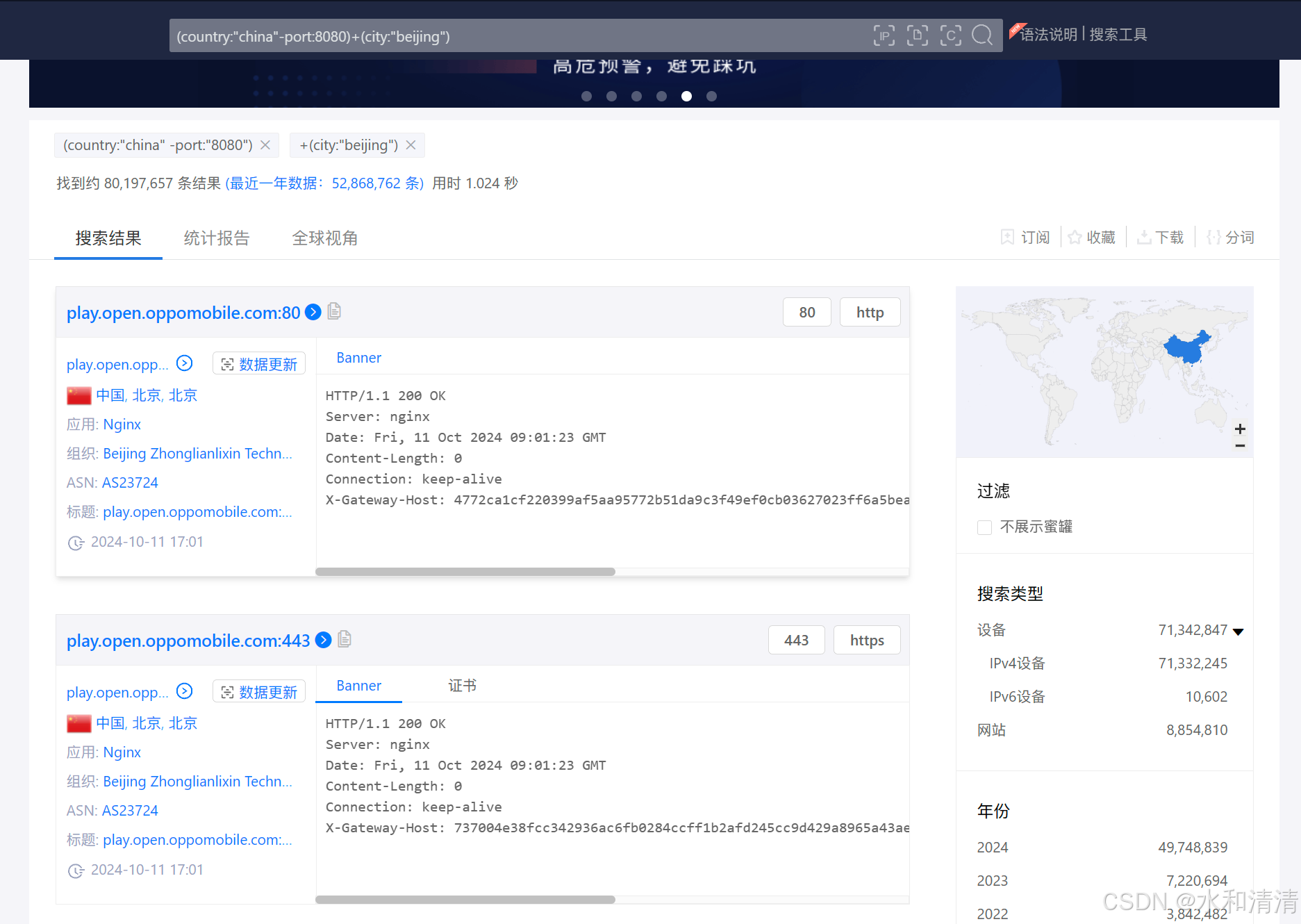
Task: Click the https protocol badge
Action: pyautogui.click(x=867, y=641)
